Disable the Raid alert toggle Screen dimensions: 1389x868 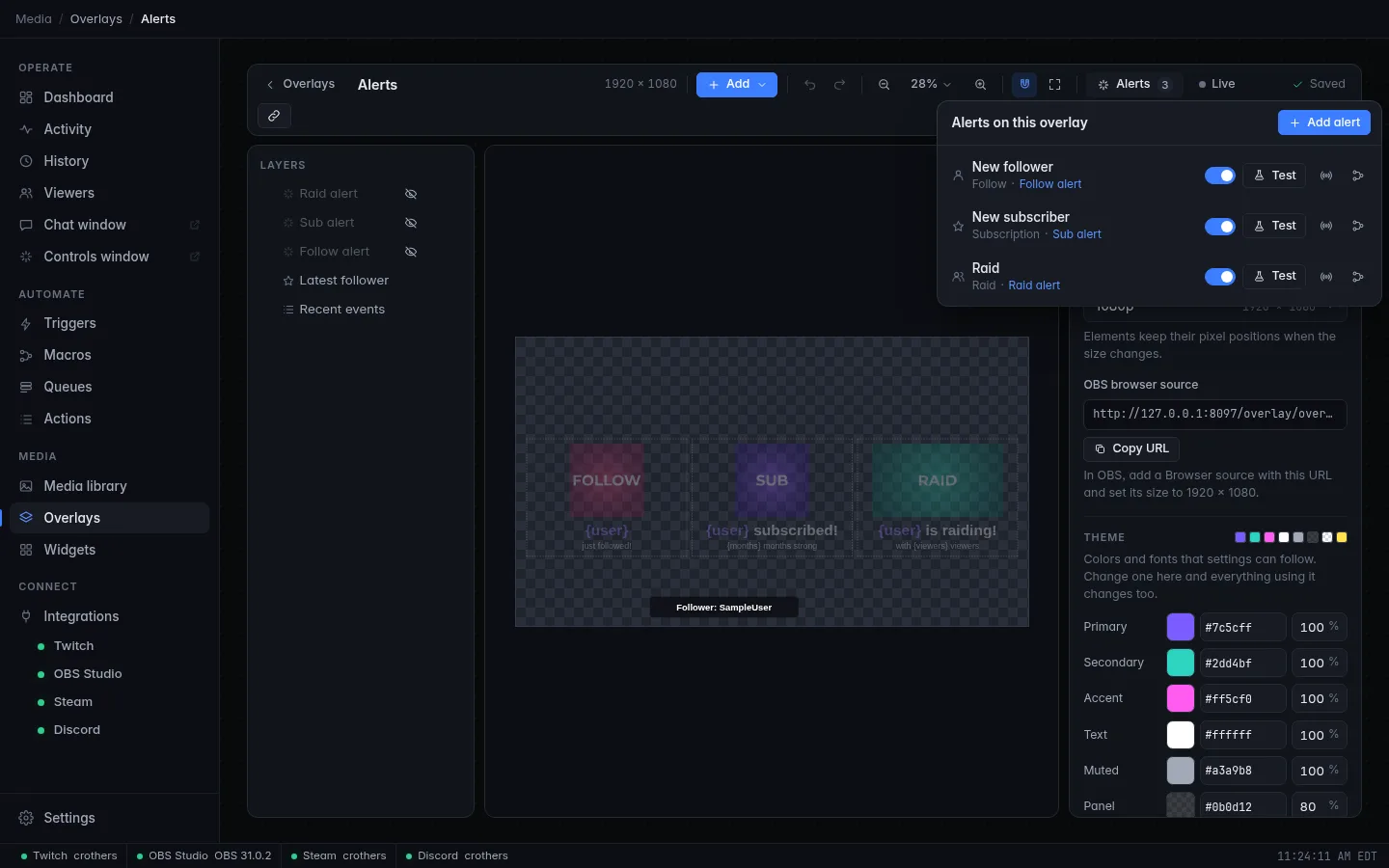tap(1220, 277)
